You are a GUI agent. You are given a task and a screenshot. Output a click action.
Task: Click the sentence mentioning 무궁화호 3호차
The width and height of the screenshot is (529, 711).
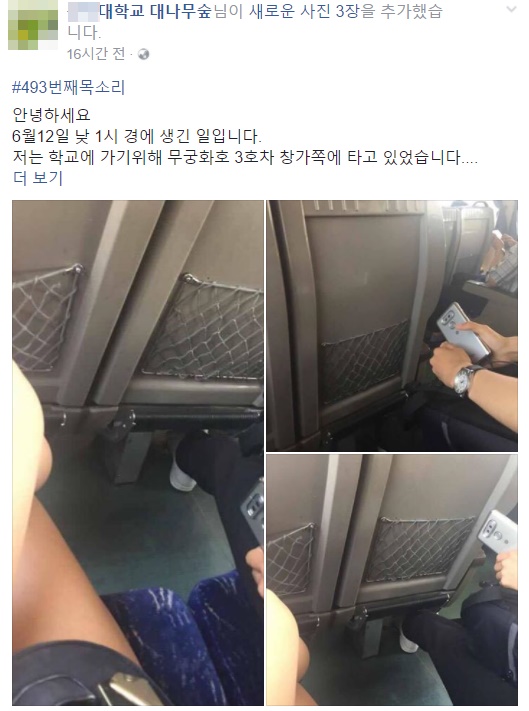(x=245, y=157)
